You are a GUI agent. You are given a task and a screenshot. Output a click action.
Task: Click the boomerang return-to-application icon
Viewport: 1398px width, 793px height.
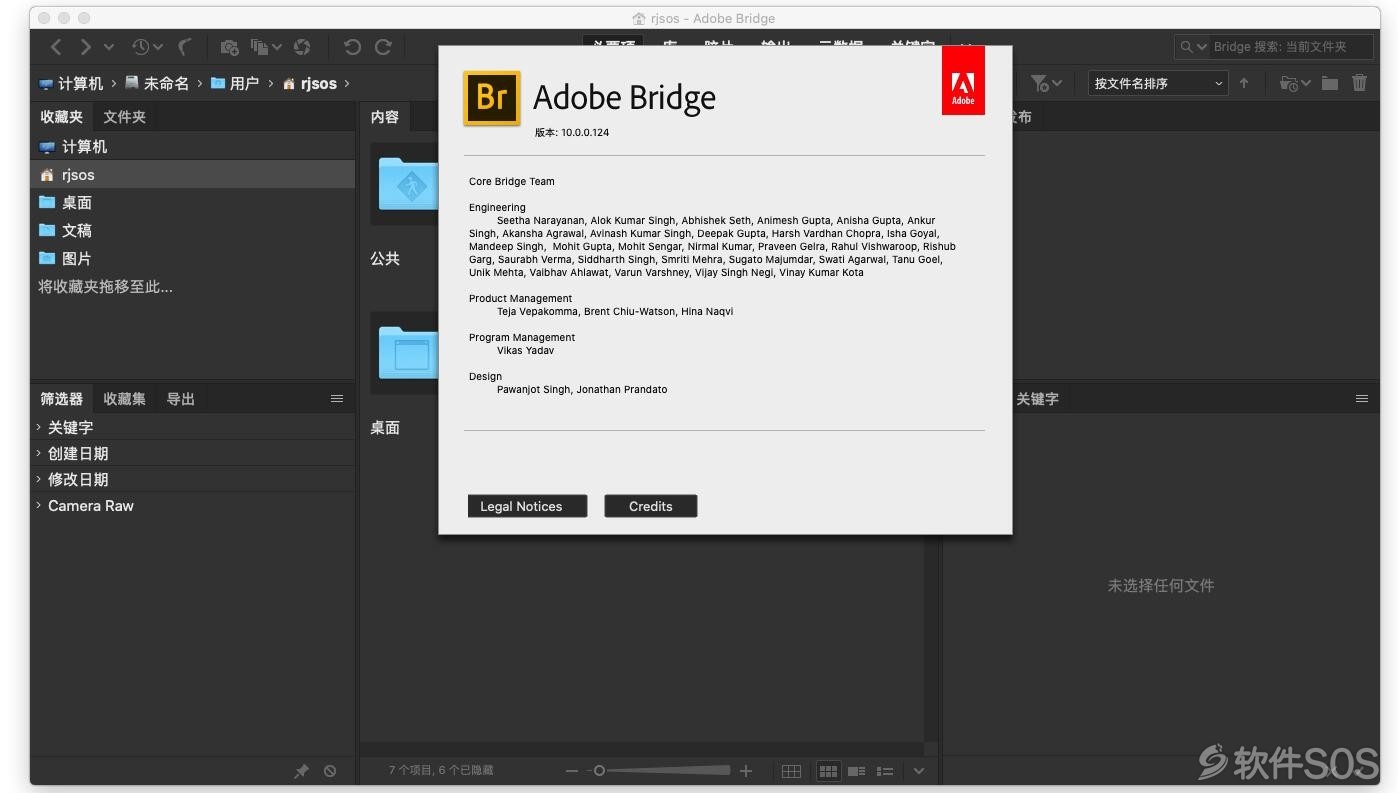(x=185, y=47)
